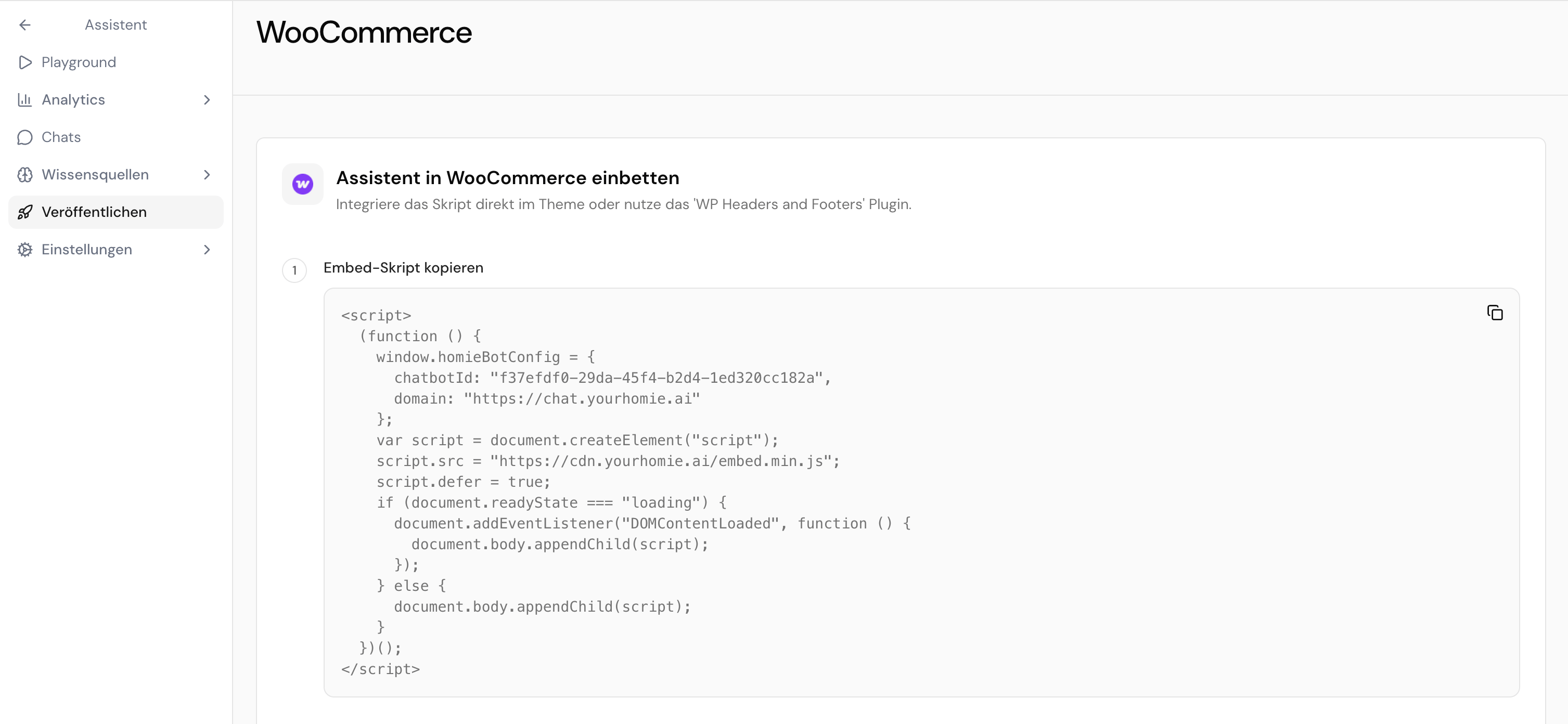This screenshot has width=1568, height=724.
Task: Click the Analytics bar chart icon
Action: coord(25,100)
